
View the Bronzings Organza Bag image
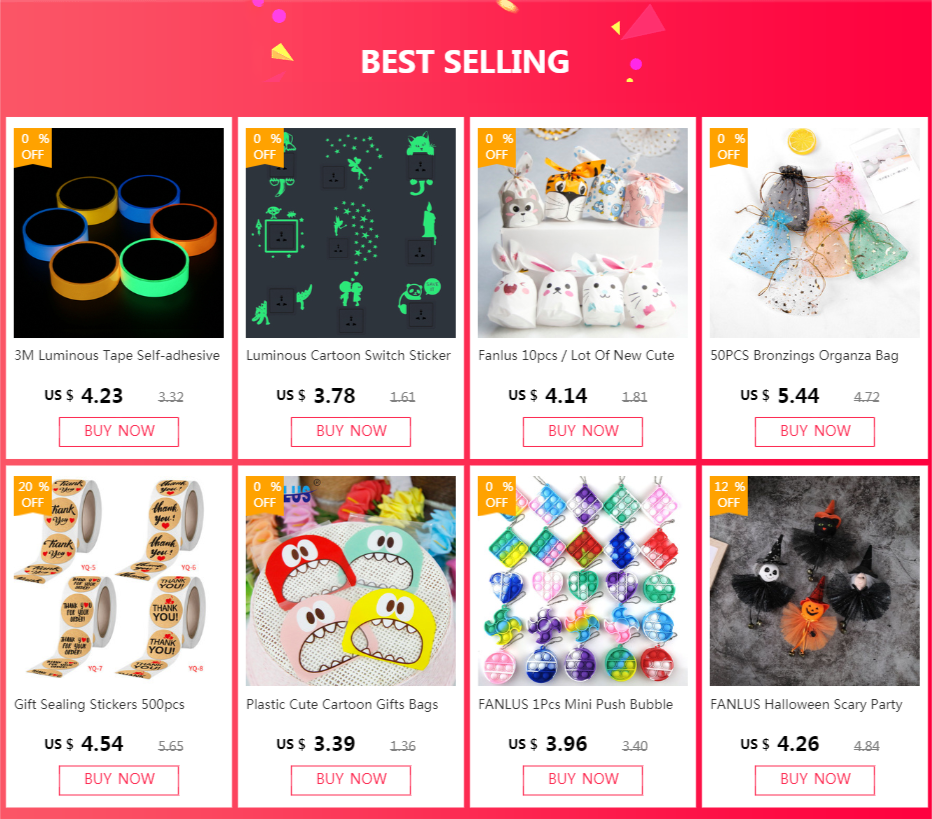tap(815, 233)
